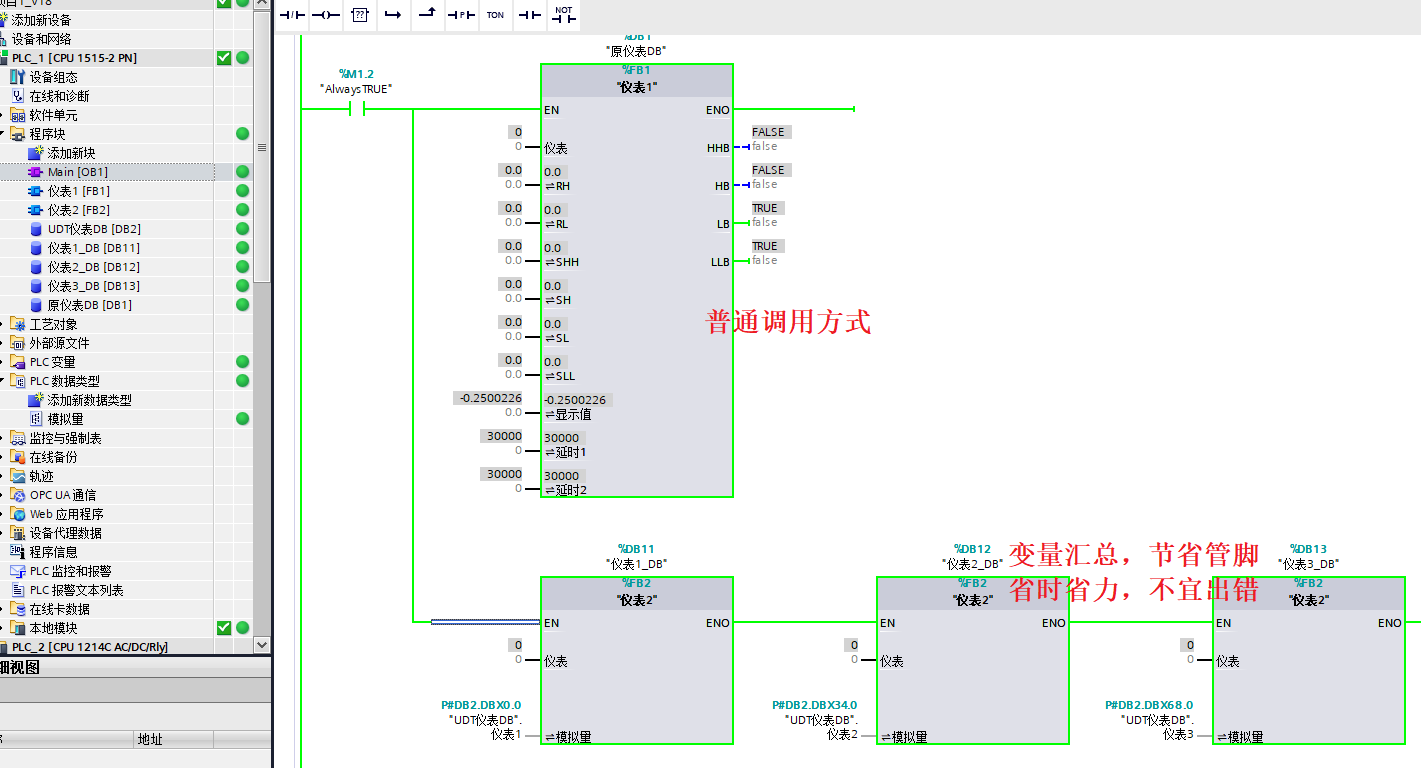Insert a normally closed contact from toolbar
Image resolution: width=1421 pixels, height=768 pixels.
pyautogui.click(x=292, y=15)
